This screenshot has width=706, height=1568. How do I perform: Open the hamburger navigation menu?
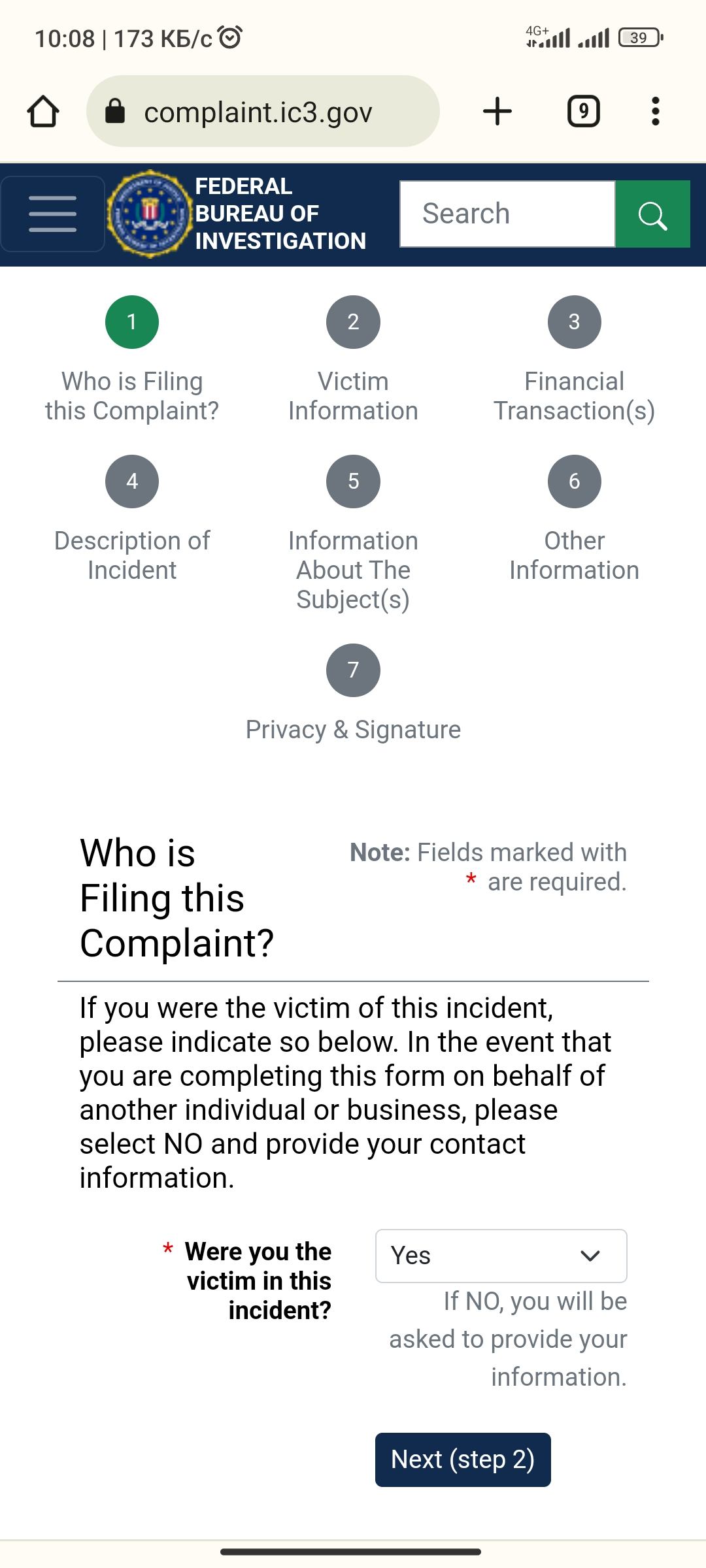[x=52, y=214]
